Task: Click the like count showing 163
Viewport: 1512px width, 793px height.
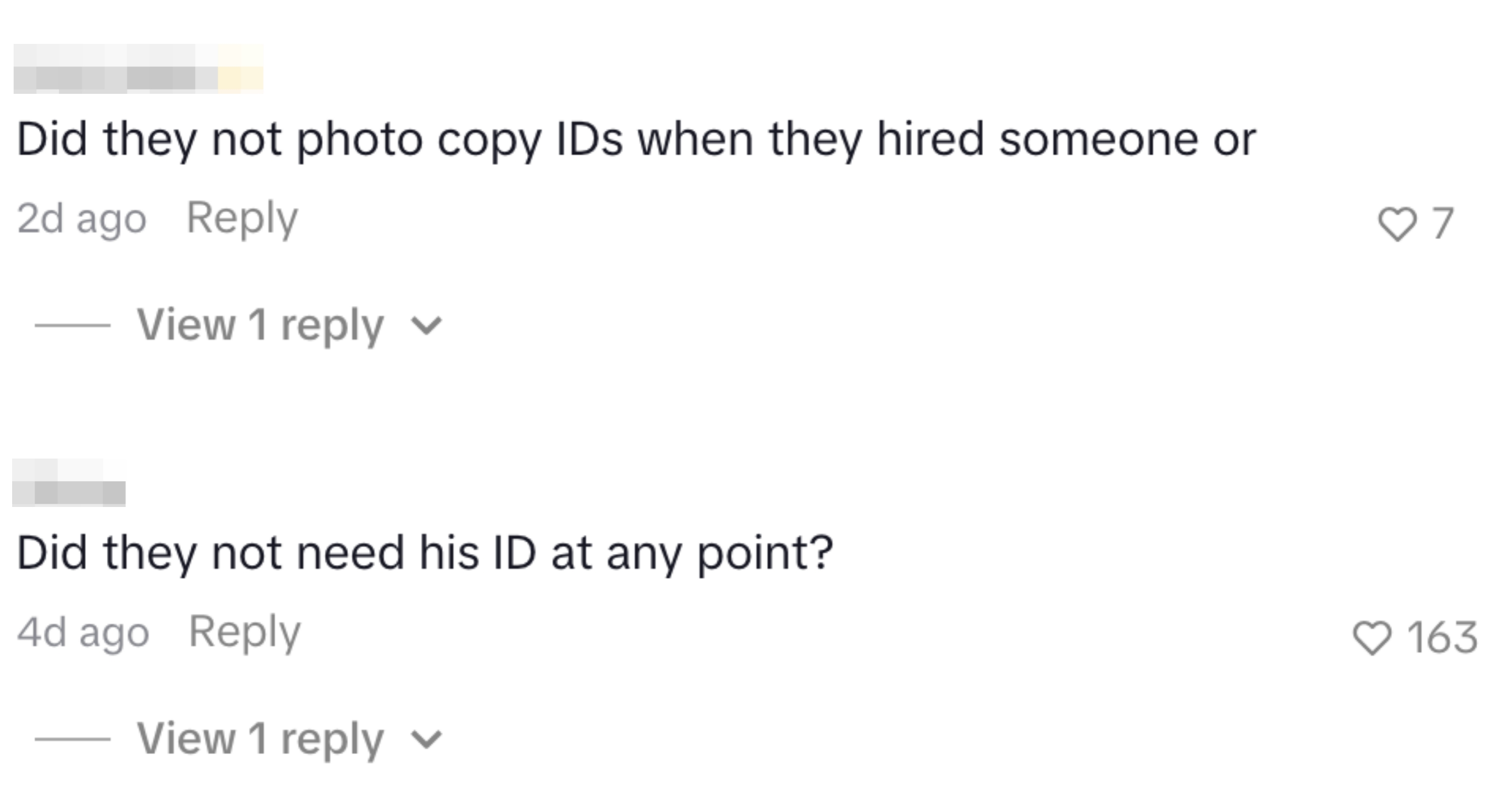Action: pos(1442,638)
